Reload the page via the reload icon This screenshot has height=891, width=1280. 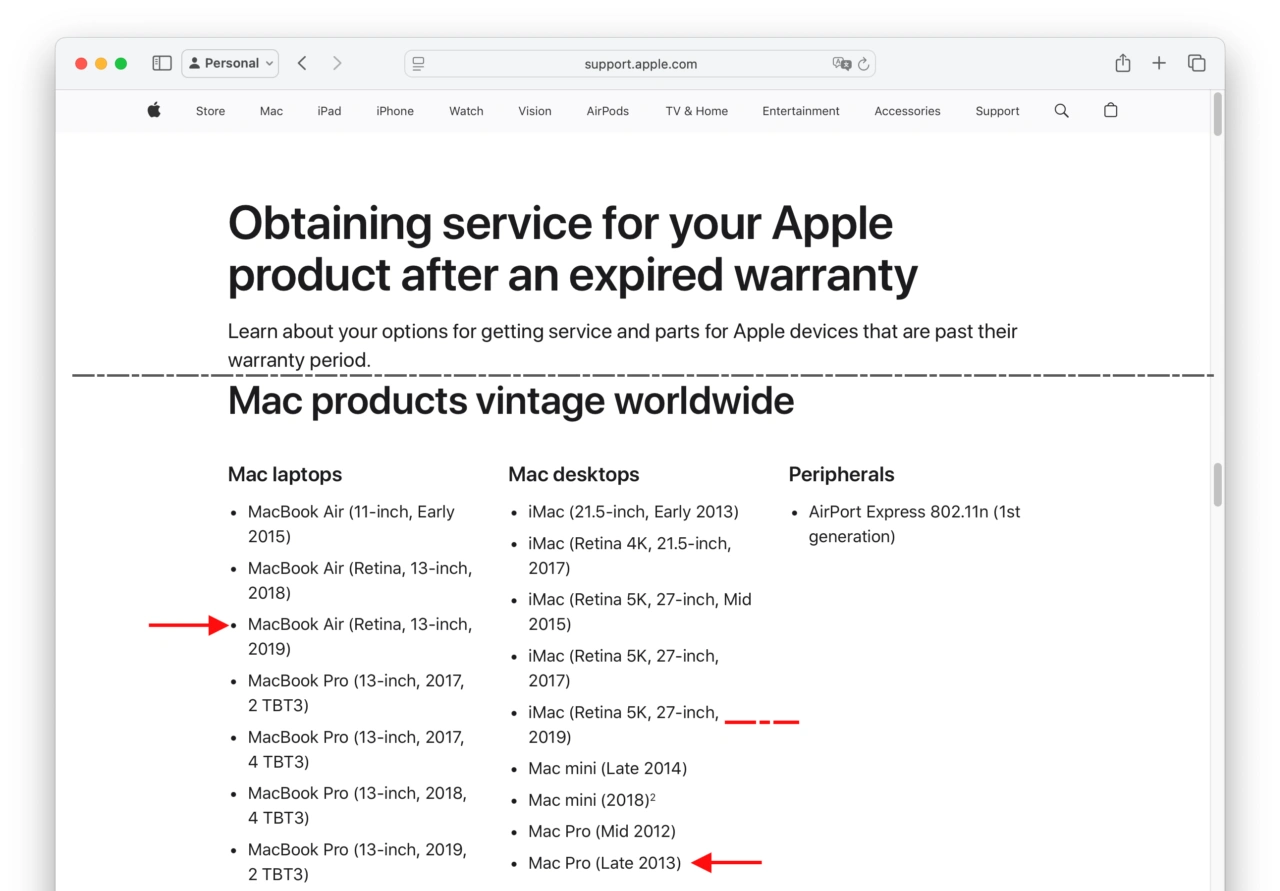pos(864,63)
